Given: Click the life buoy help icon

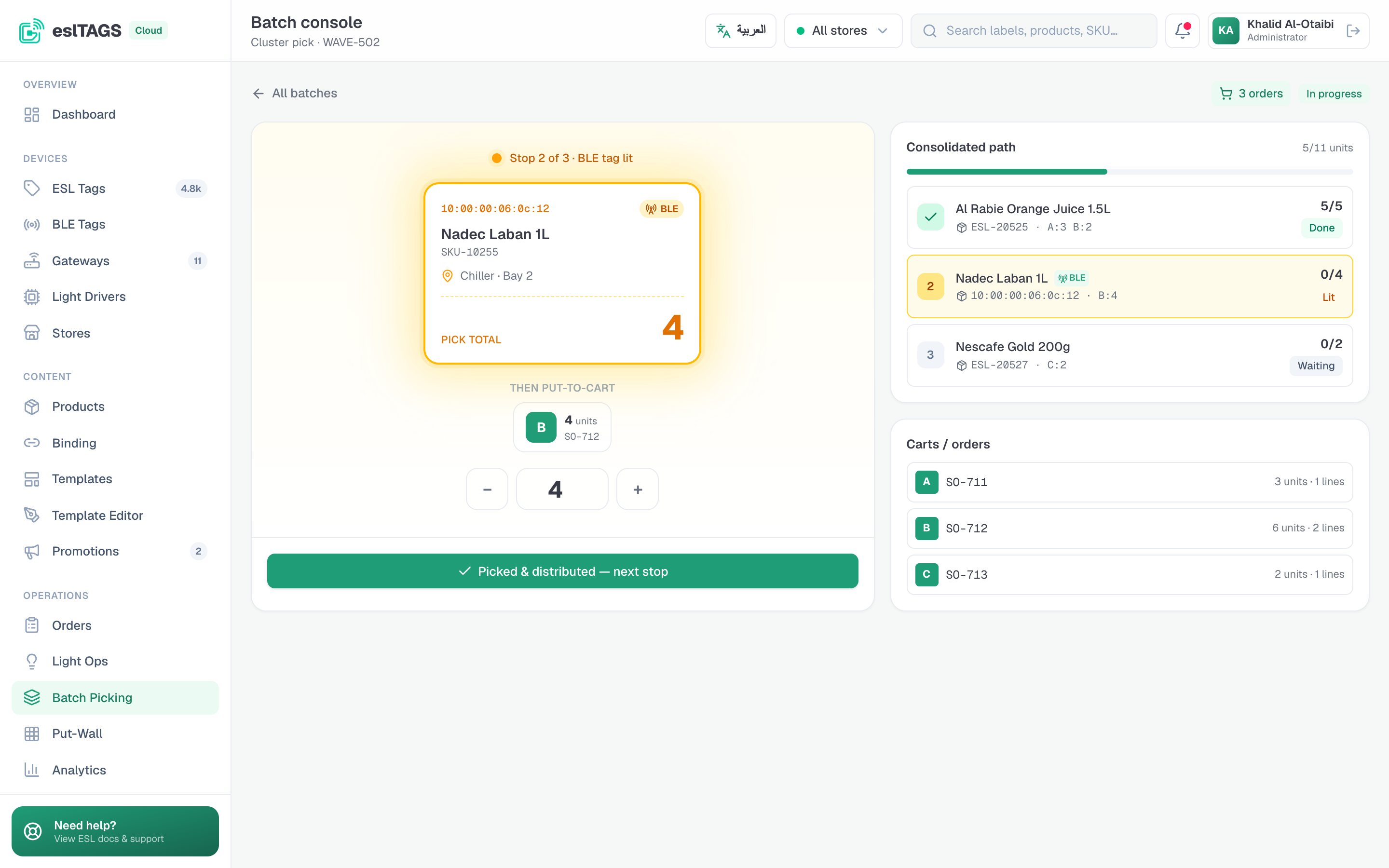Looking at the screenshot, I should pos(33,831).
